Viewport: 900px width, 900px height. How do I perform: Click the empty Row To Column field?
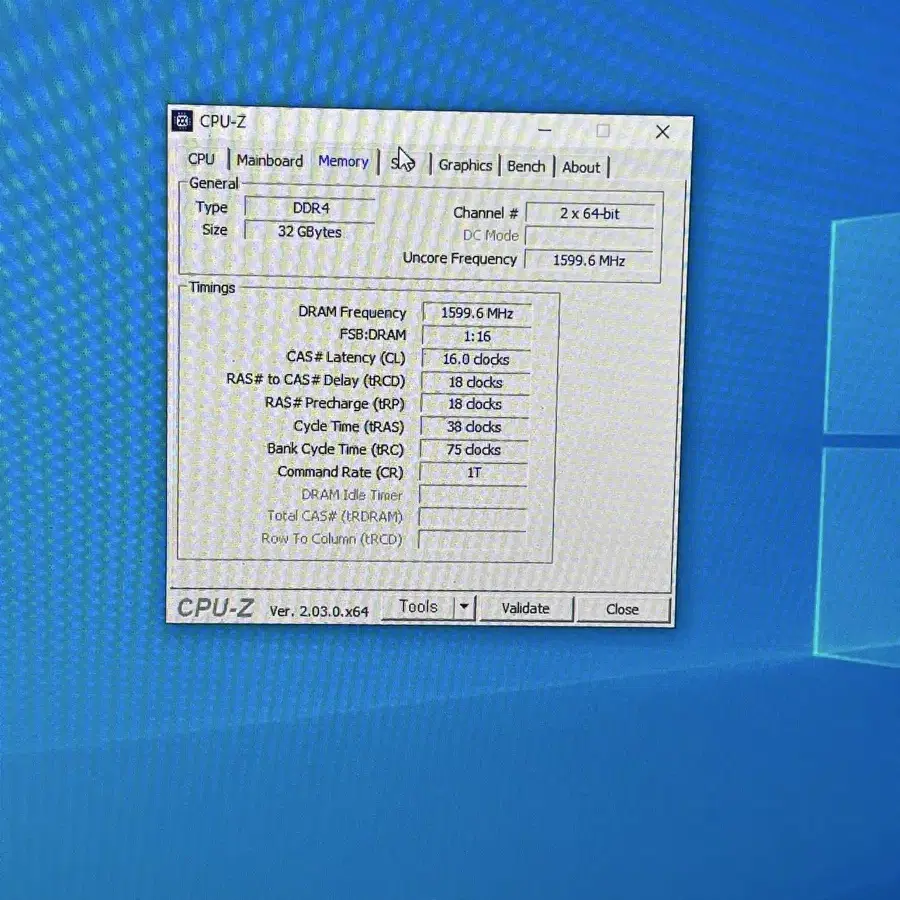tap(472, 539)
